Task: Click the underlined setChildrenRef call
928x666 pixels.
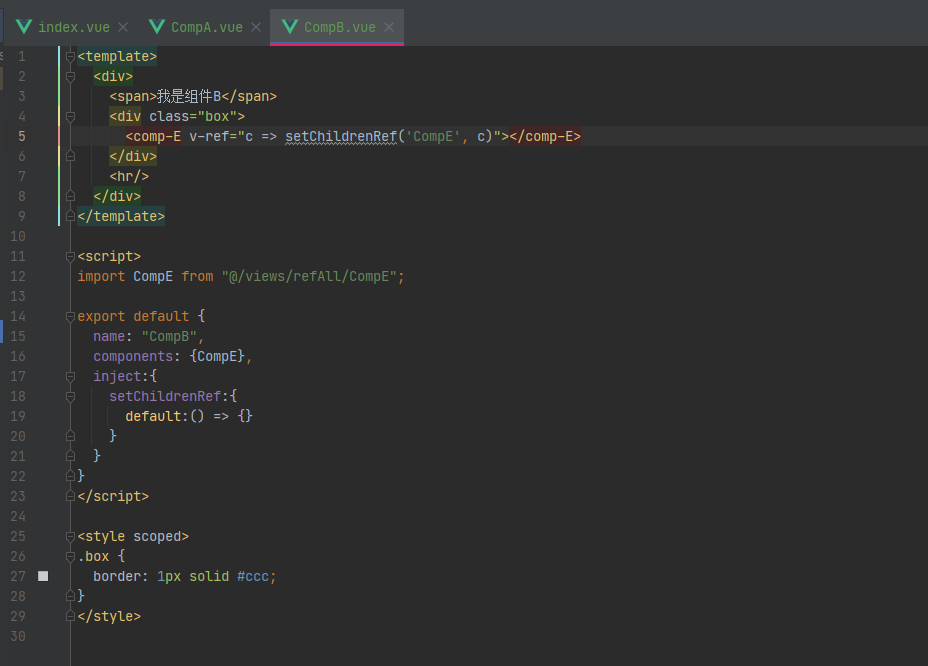Action: [x=341, y=137]
